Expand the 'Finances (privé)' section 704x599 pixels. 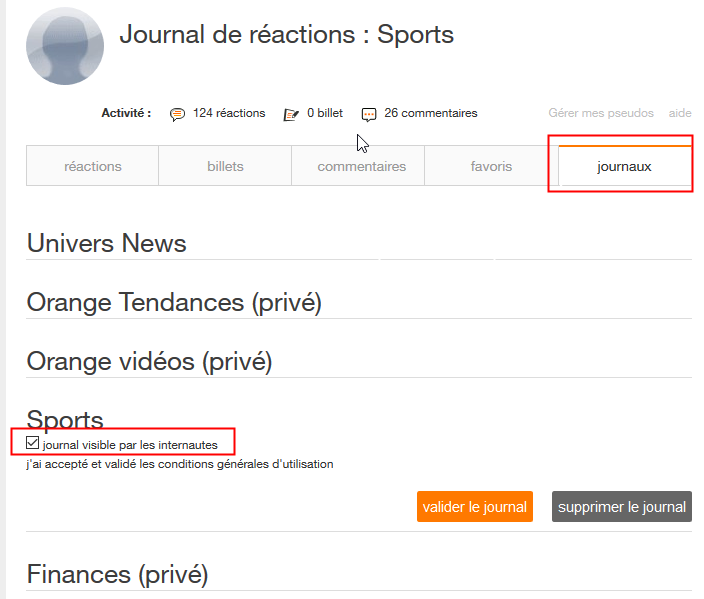pyautogui.click(x=117, y=574)
